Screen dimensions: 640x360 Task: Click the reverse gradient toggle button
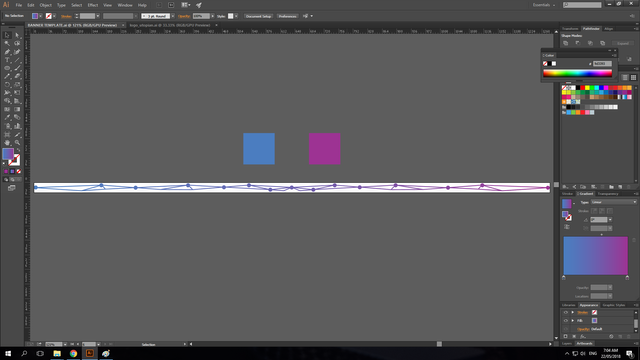click(x=567, y=227)
